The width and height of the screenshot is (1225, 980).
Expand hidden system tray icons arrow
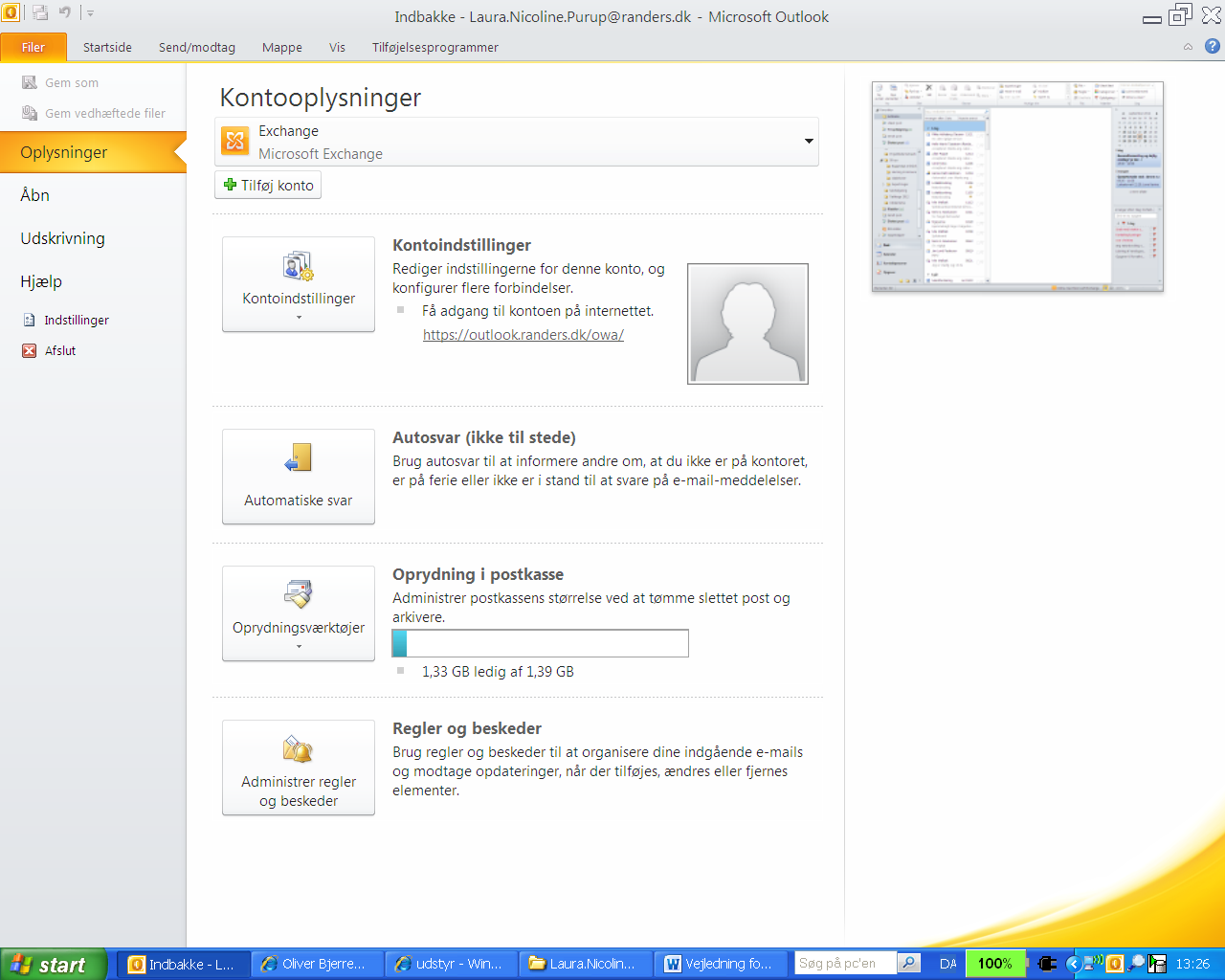(1073, 964)
